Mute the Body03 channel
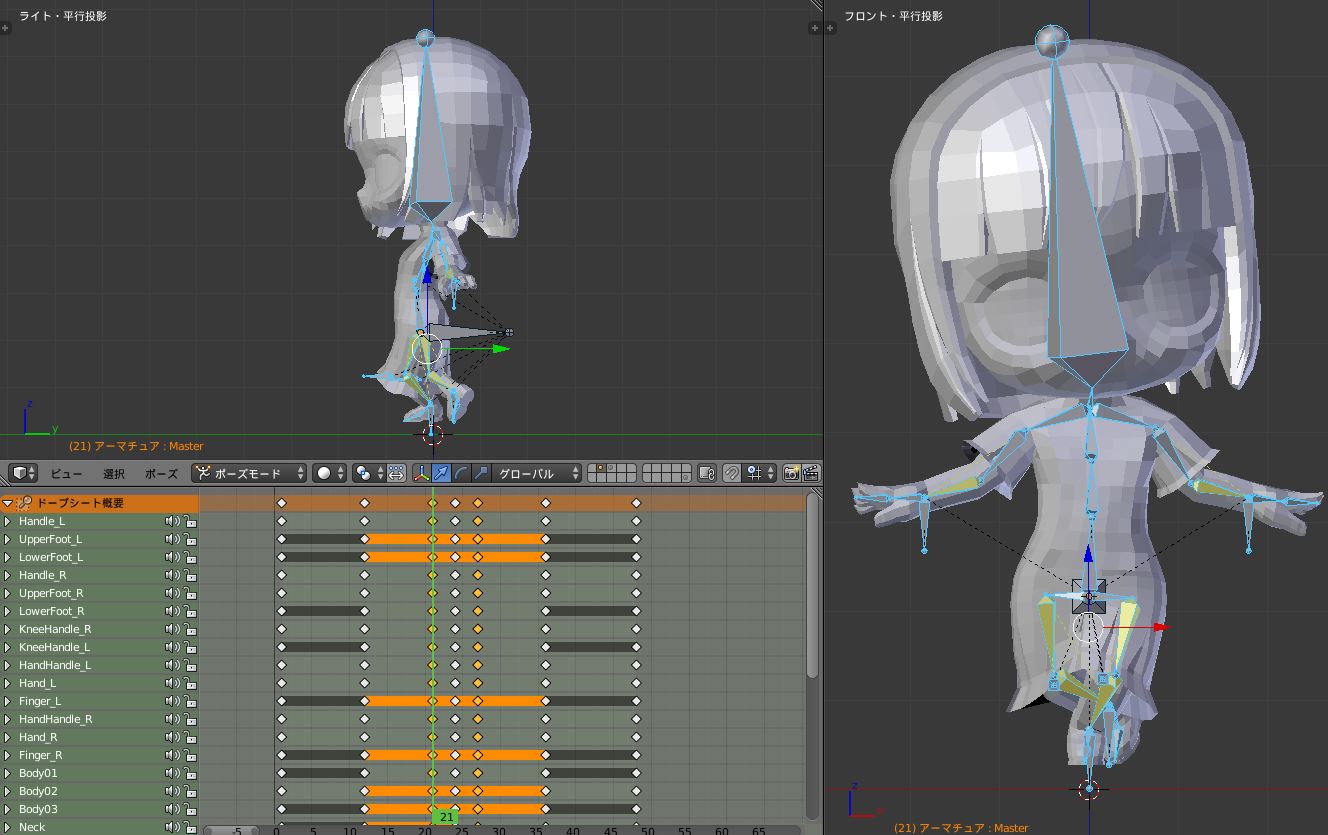This screenshot has height=835, width=1328. point(172,809)
